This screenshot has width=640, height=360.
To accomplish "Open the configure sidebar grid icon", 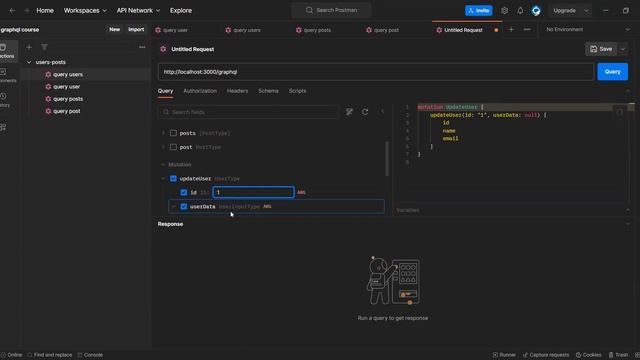I will (x=3, y=127).
